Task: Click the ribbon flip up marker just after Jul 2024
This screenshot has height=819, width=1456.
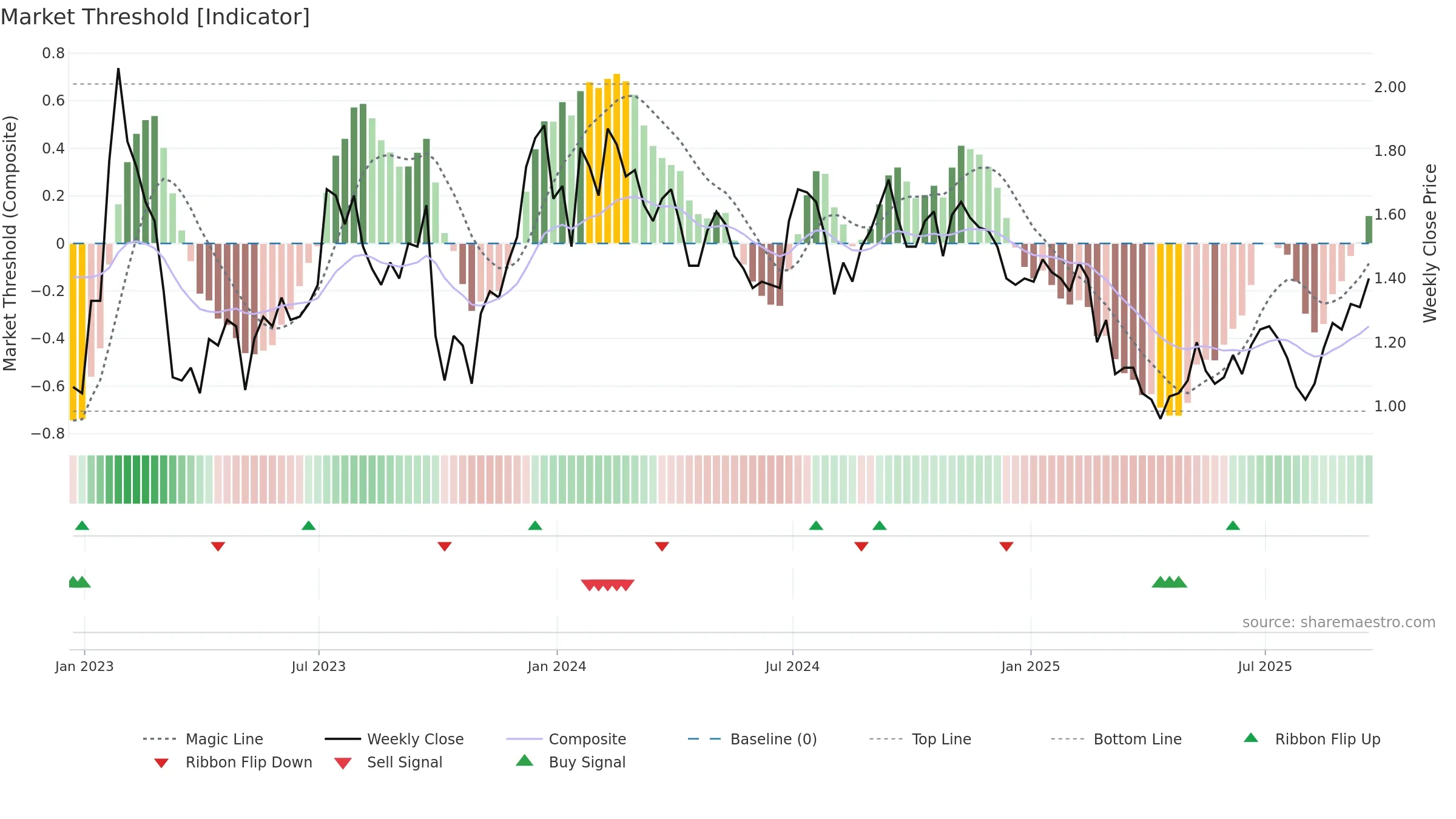Action: 816,525
